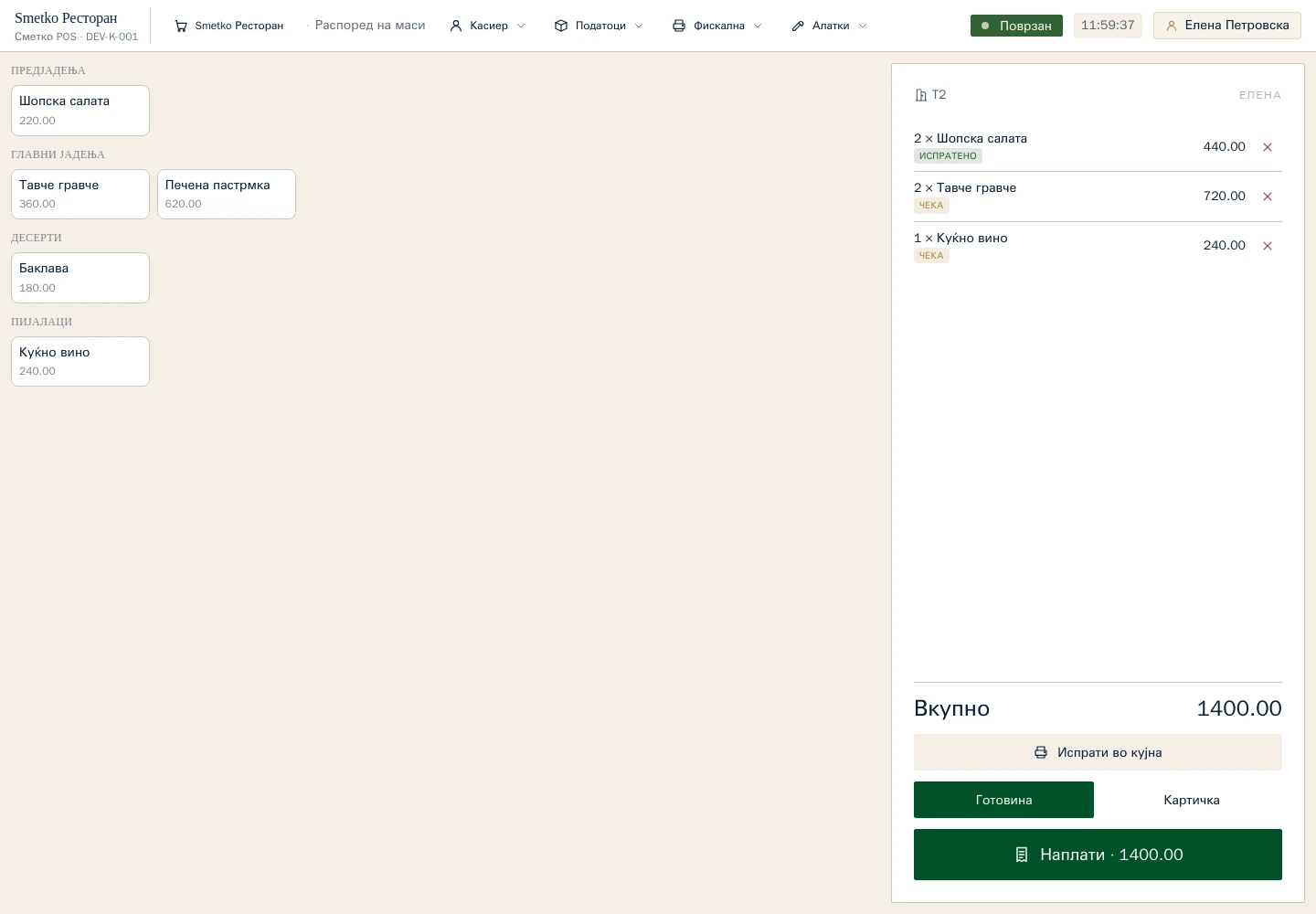
Task: Expand the Фискална dropdown chevron
Action: [758, 26]
